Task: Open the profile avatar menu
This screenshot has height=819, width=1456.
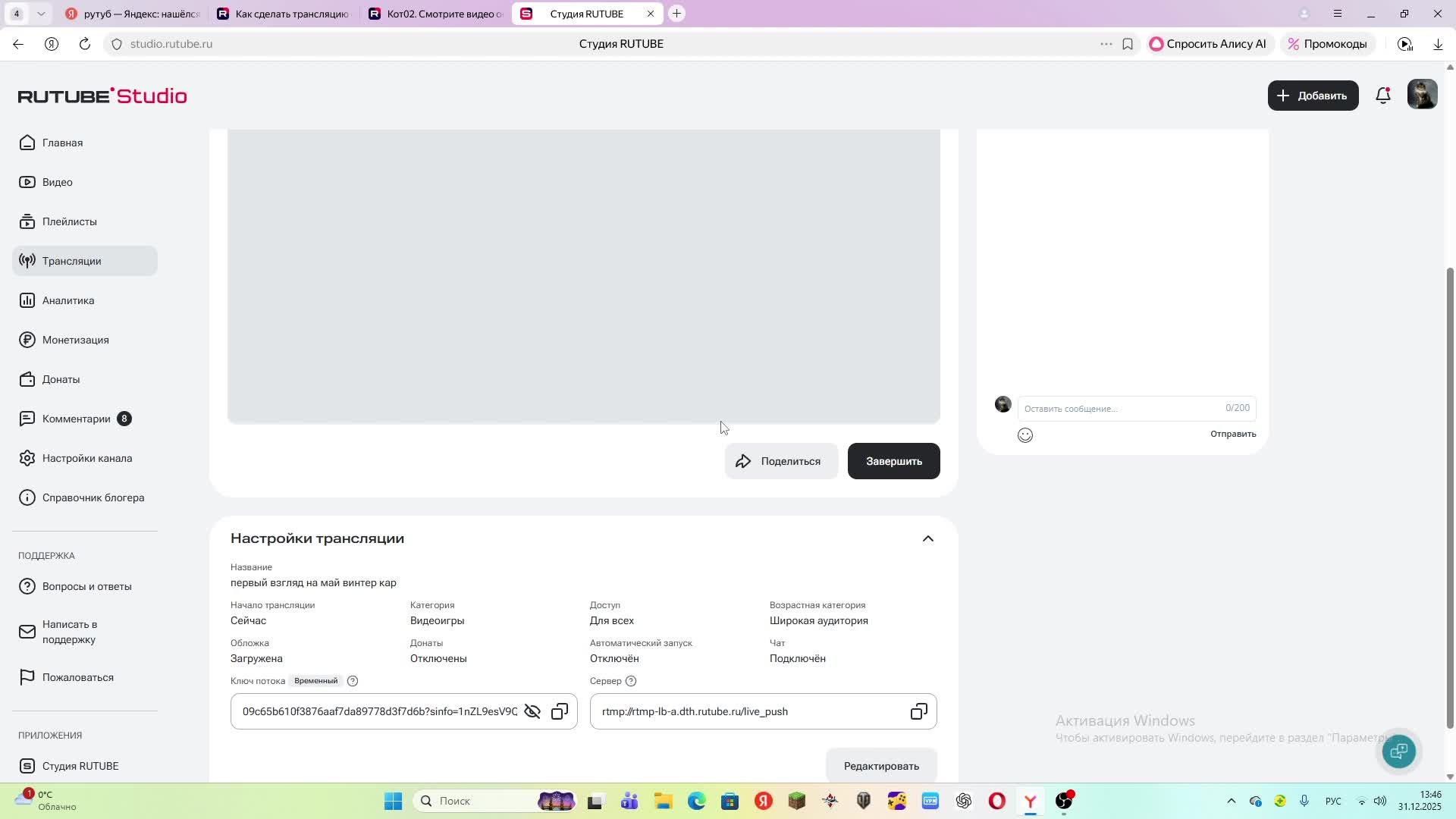Action: (x=1422, y=96)
